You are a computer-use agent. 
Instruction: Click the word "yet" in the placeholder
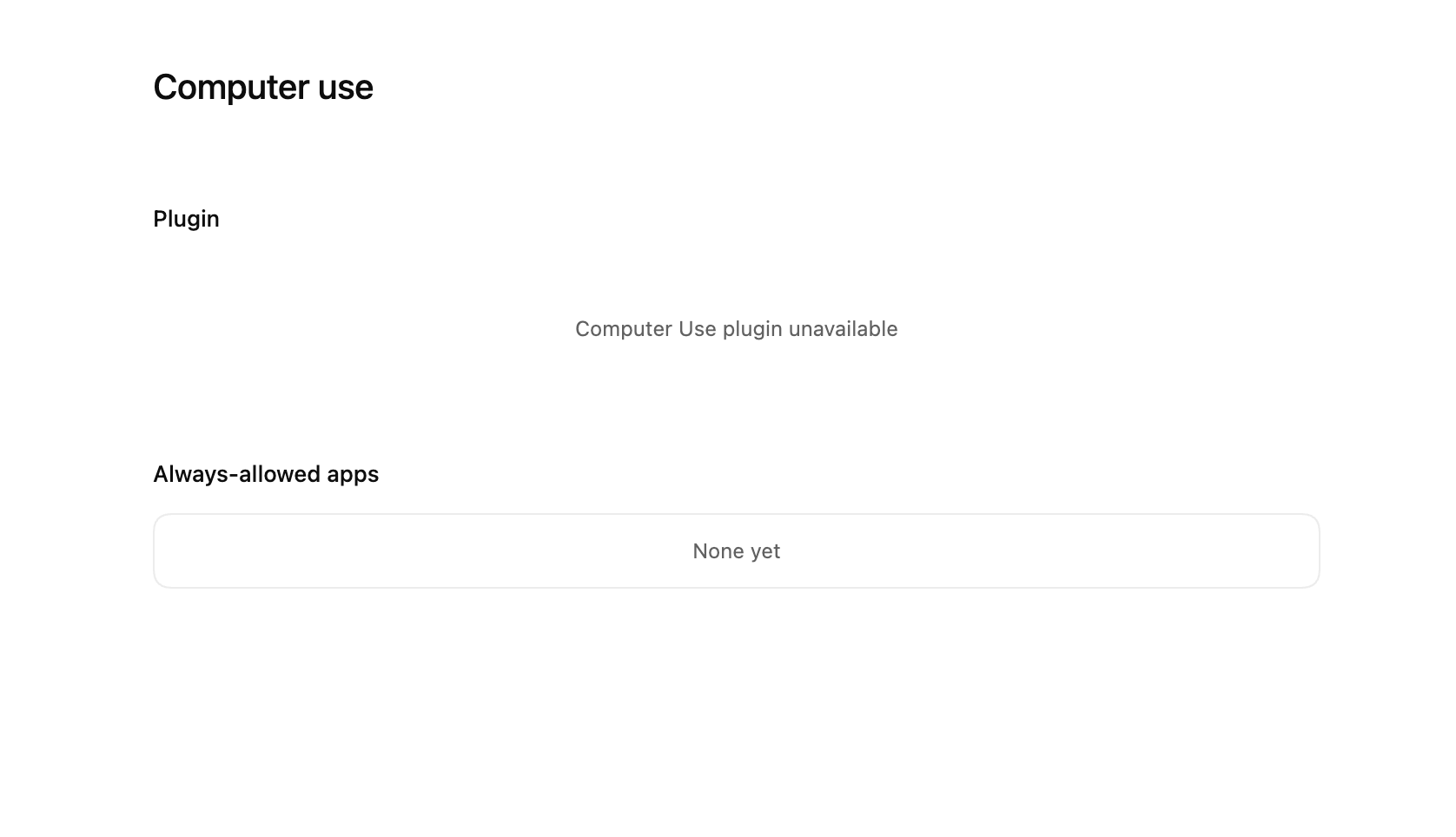[764, 551]
